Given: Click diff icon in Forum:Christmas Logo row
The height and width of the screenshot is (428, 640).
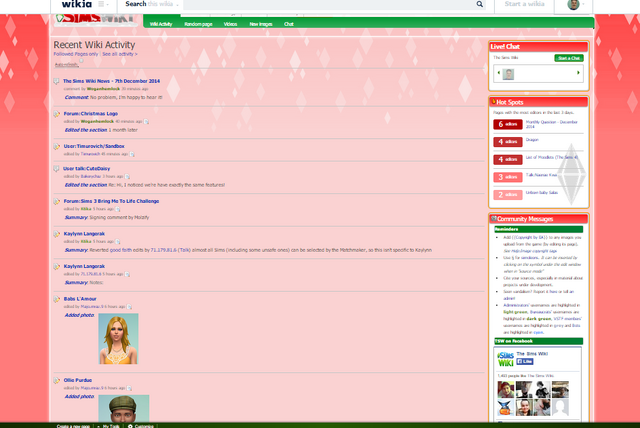Looking at the screenshot, I should 146,122.
